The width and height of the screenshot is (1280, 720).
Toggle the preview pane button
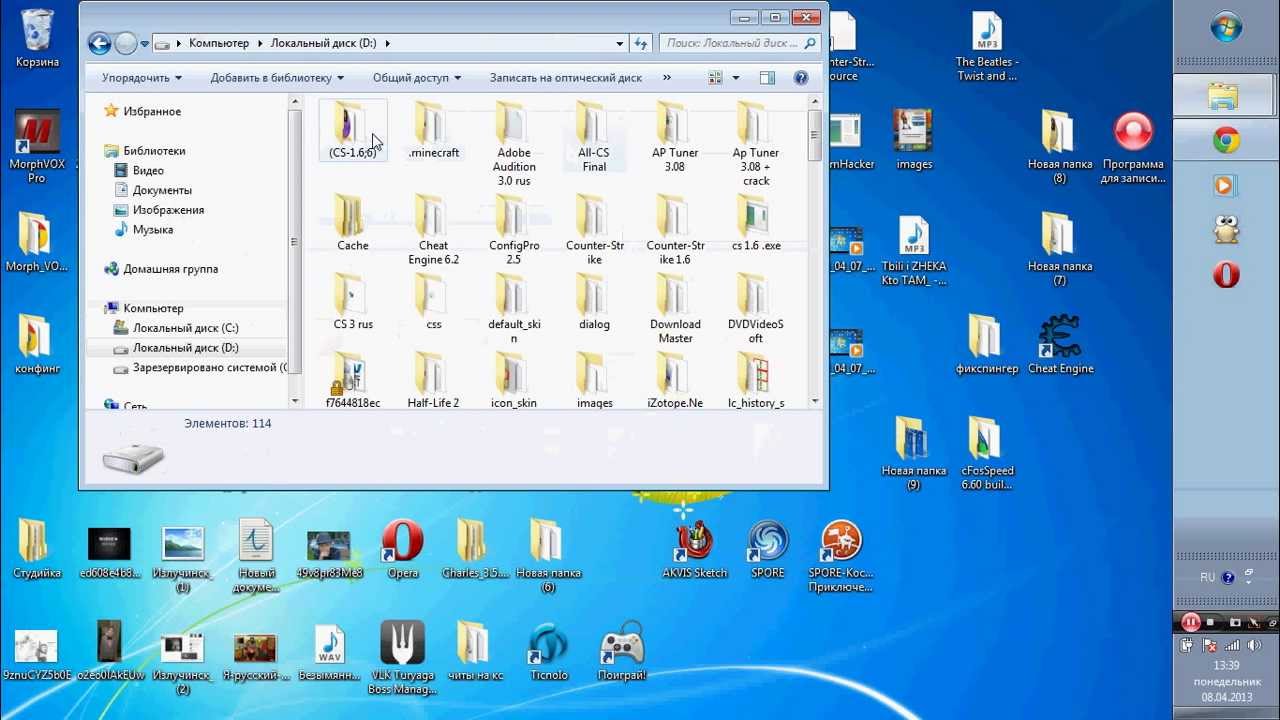point(767,77)
